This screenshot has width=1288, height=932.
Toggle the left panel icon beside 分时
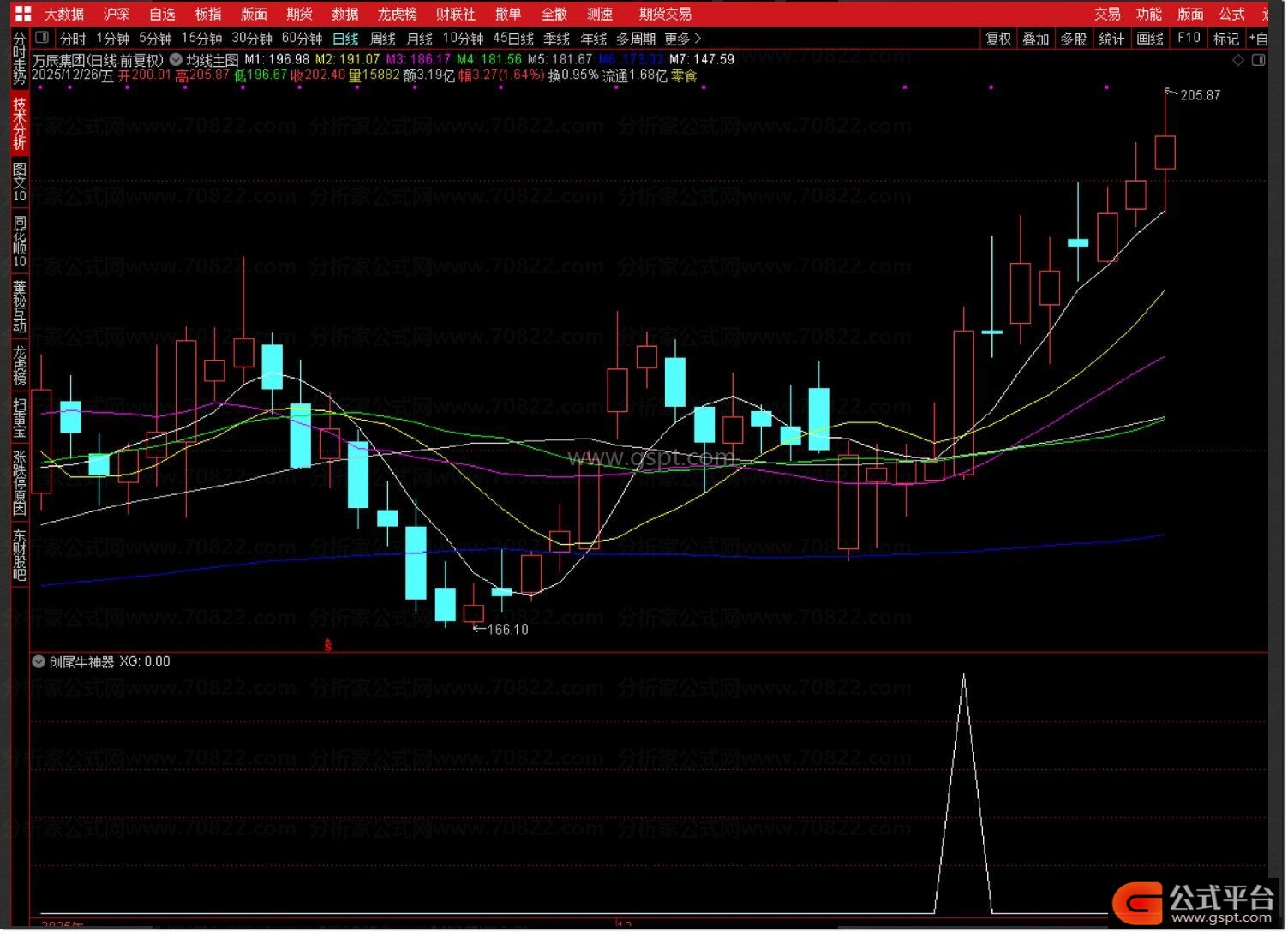tap(42, 38)
